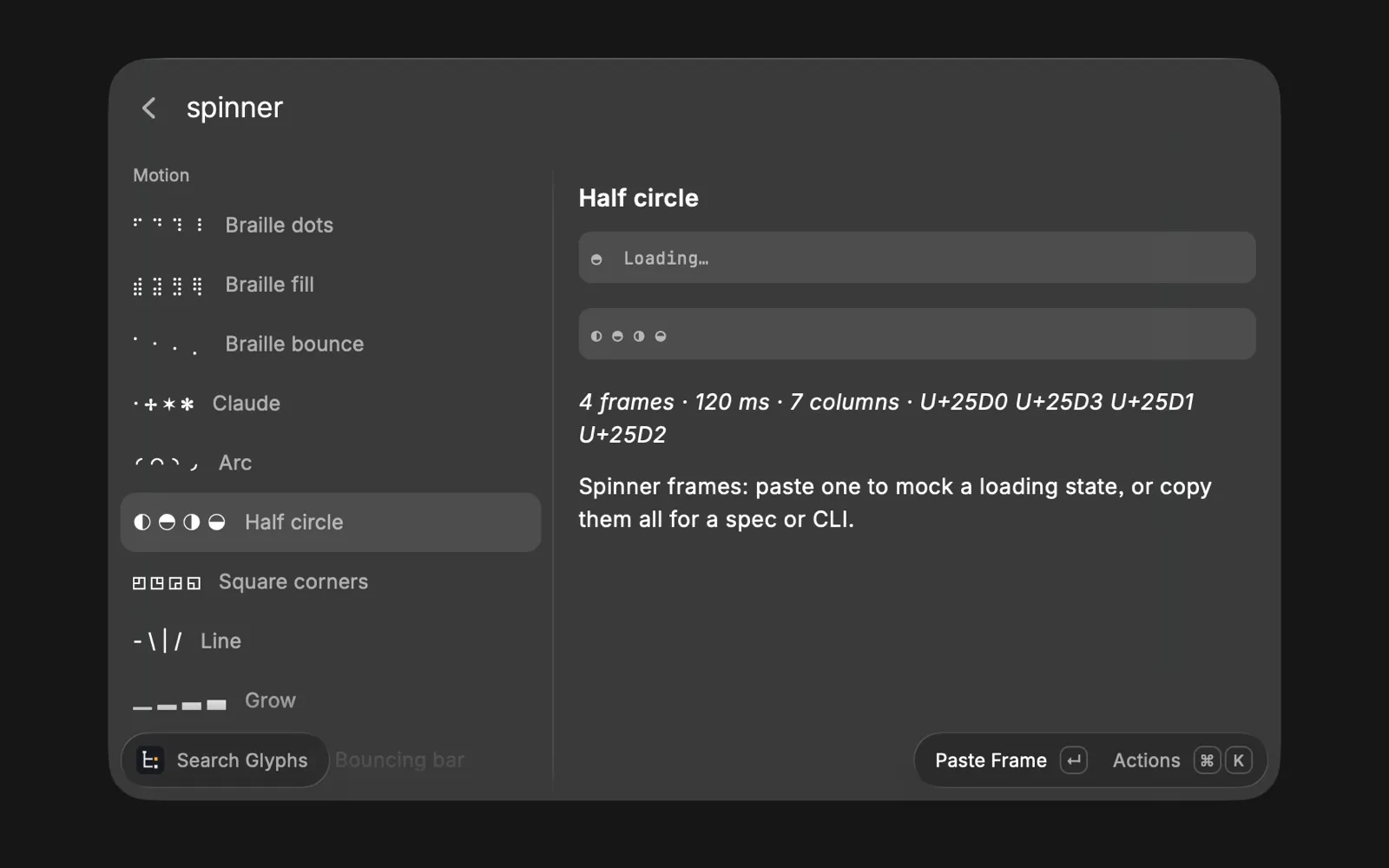
Task: Click the Braille dots glyph preview icons
Action: coord(168,225)
